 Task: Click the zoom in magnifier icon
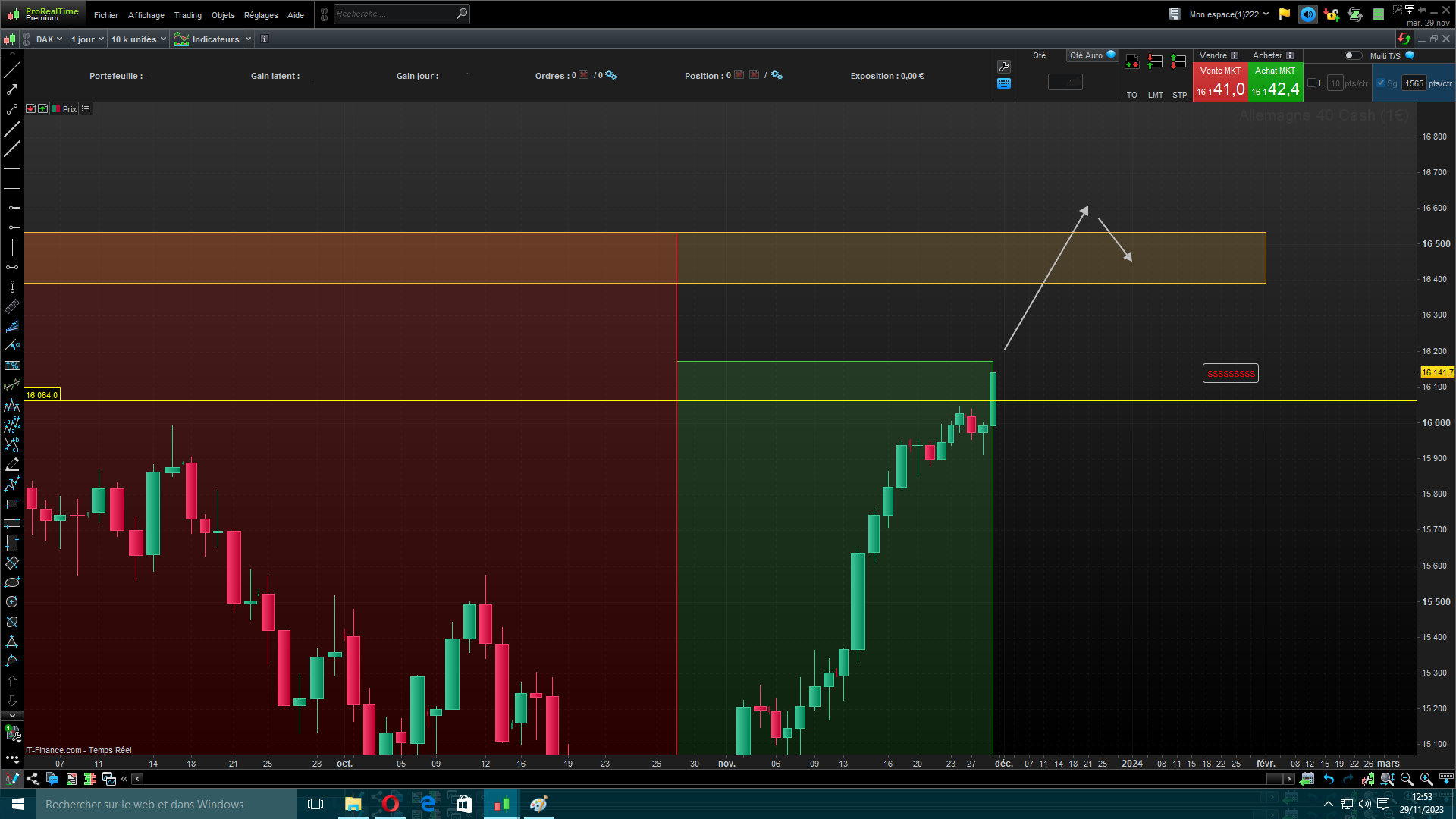[1426, 779]
